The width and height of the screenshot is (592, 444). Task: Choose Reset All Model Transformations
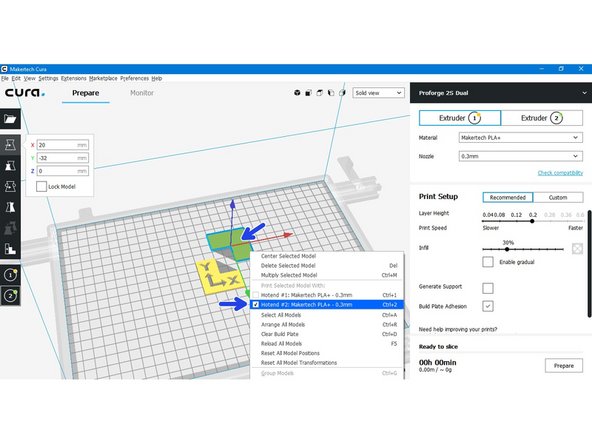pyautogui.click(x=327, y=362)
